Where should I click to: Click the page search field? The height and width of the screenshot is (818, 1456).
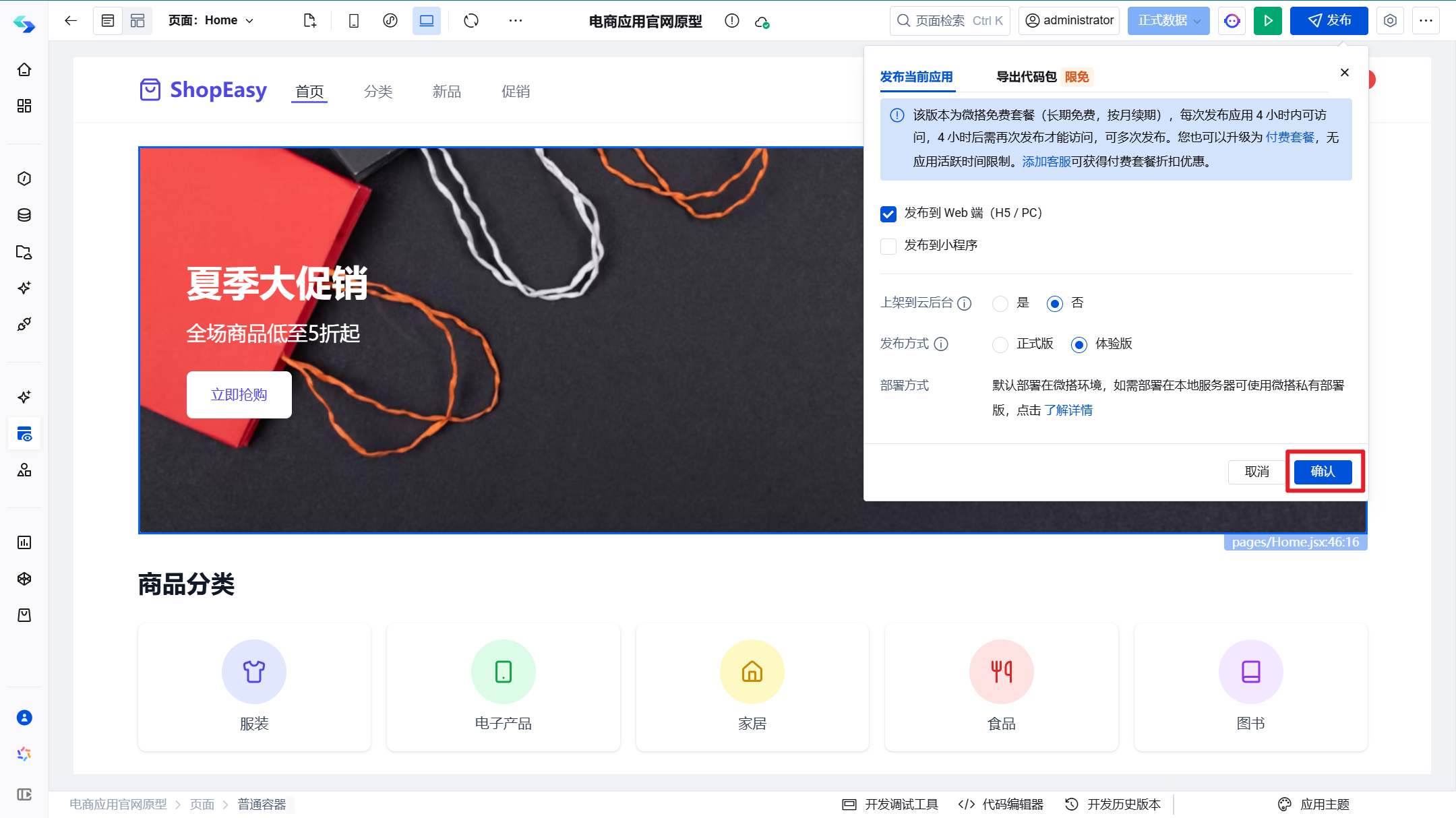click(x=950, y=21)
